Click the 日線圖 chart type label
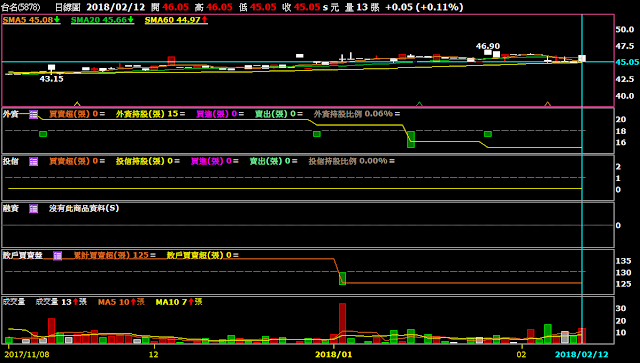 [67, 7]
